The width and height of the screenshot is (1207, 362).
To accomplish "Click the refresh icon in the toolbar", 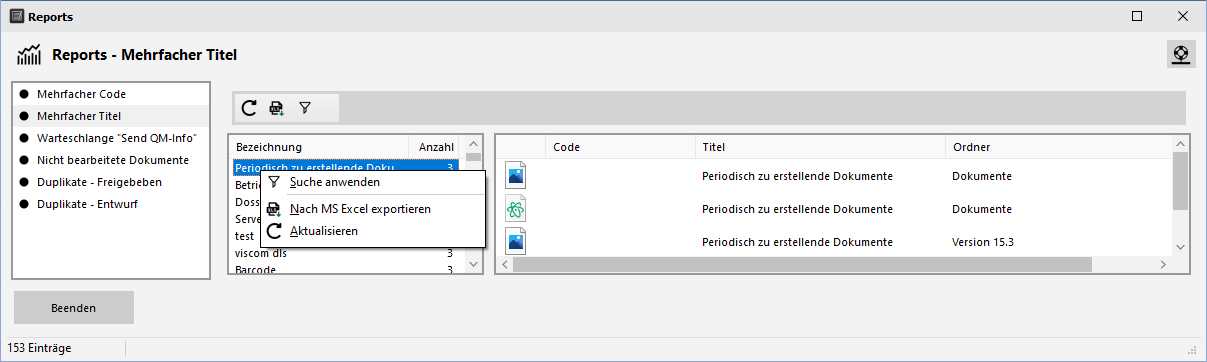I will 250,108.
